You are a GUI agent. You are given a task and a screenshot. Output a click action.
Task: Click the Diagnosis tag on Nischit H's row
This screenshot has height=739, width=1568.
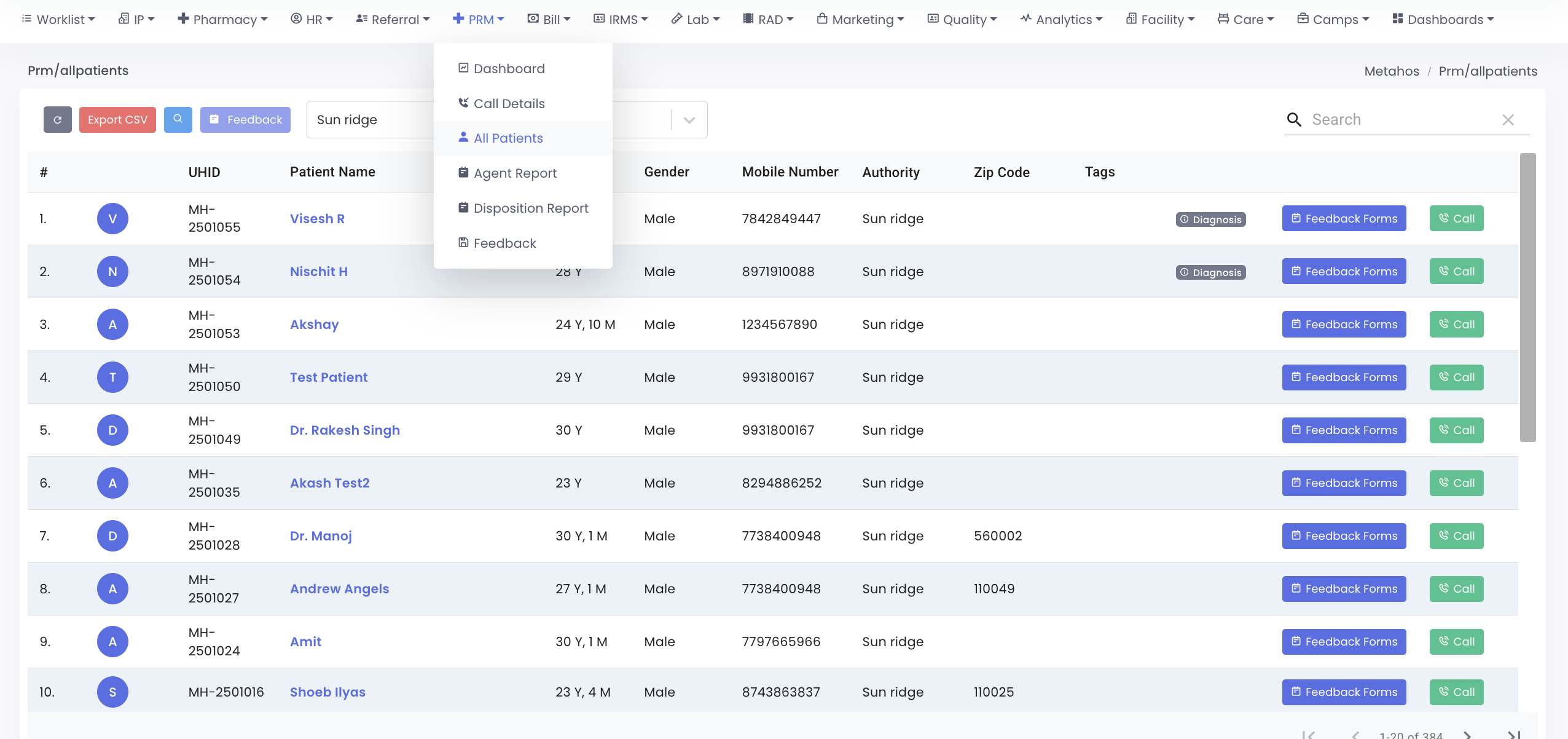[1210, 272]
